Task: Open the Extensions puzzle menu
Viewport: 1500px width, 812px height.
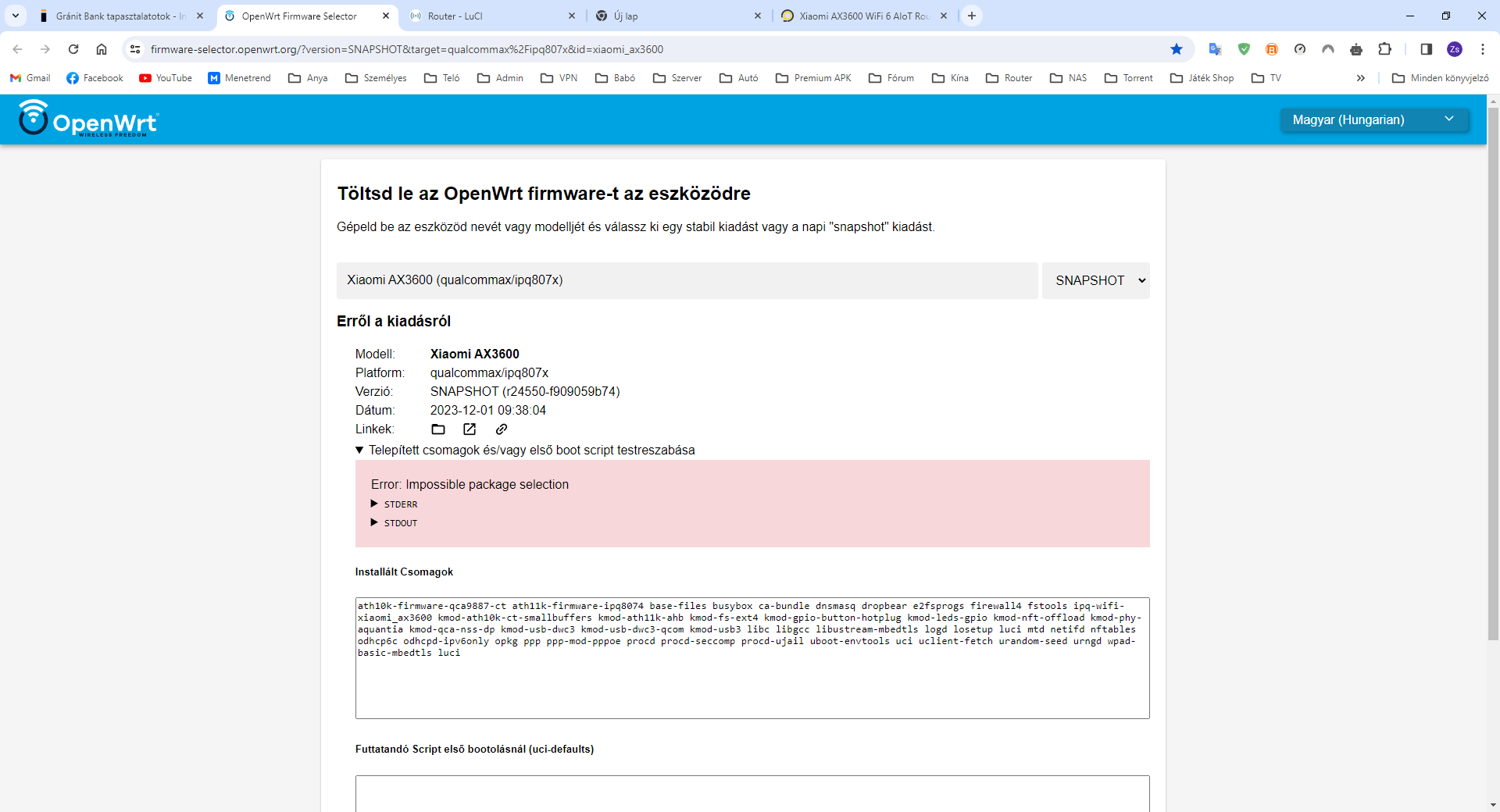Action: [x=1384, y=49]
